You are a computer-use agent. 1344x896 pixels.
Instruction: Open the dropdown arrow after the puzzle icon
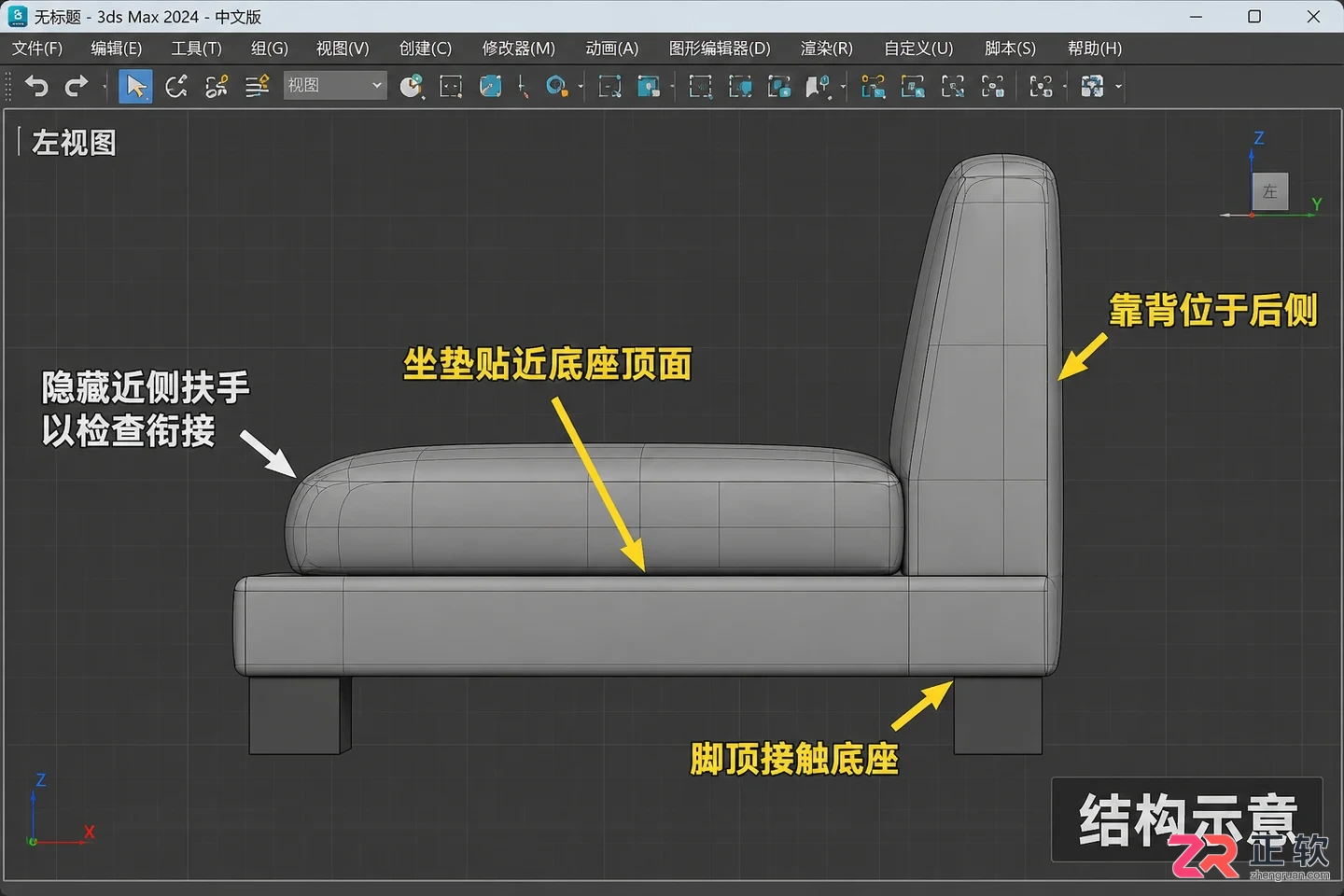[x=1118, y=88]
